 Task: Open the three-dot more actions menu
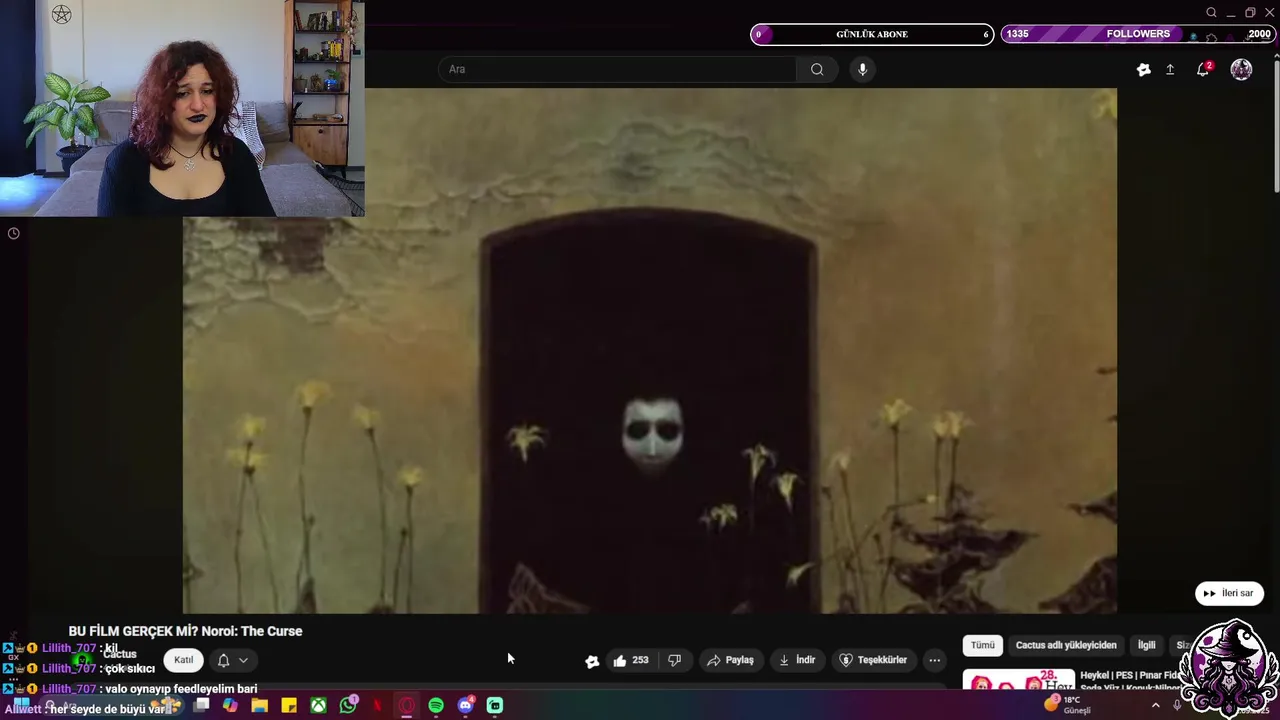[934, 660]
